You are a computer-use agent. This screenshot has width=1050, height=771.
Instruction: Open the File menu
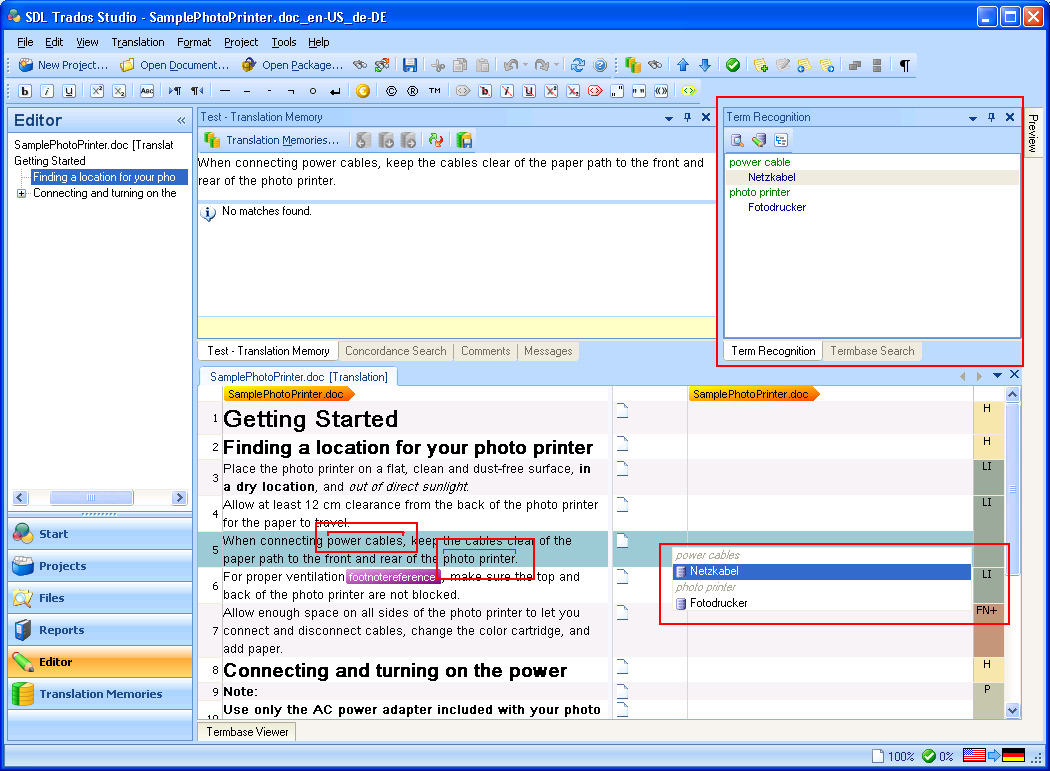click(25, 42)
